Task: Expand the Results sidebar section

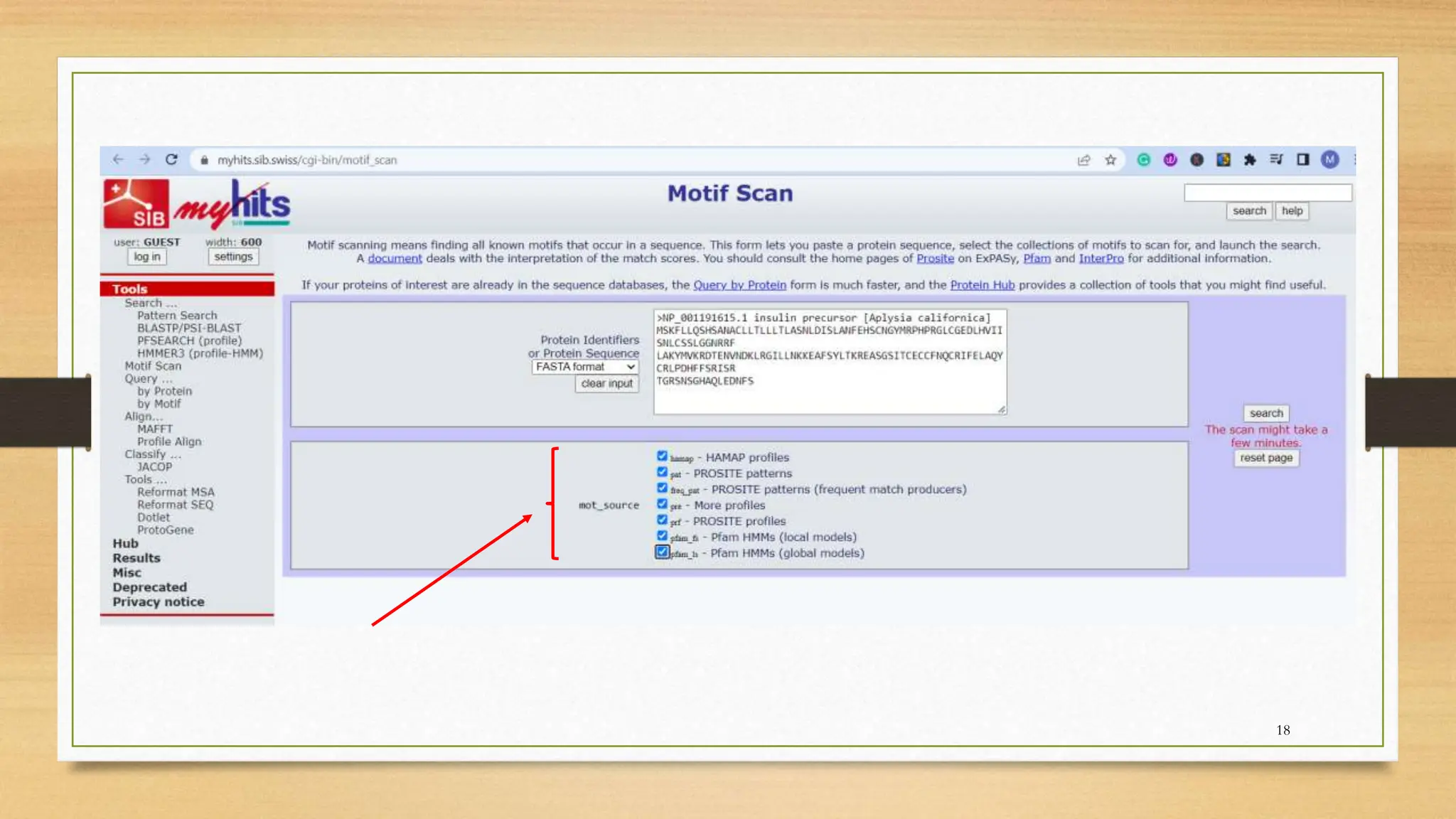Action: (x=136, y=558)
